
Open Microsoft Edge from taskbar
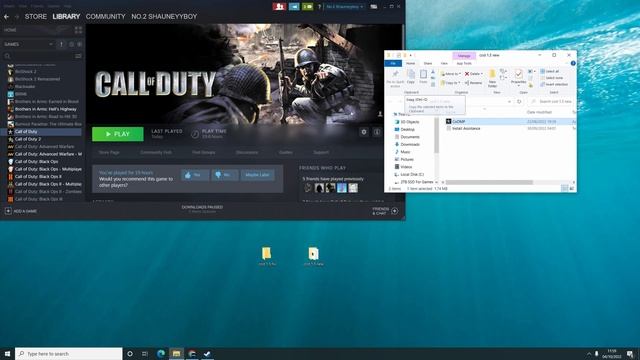click(x=161, y=353)
